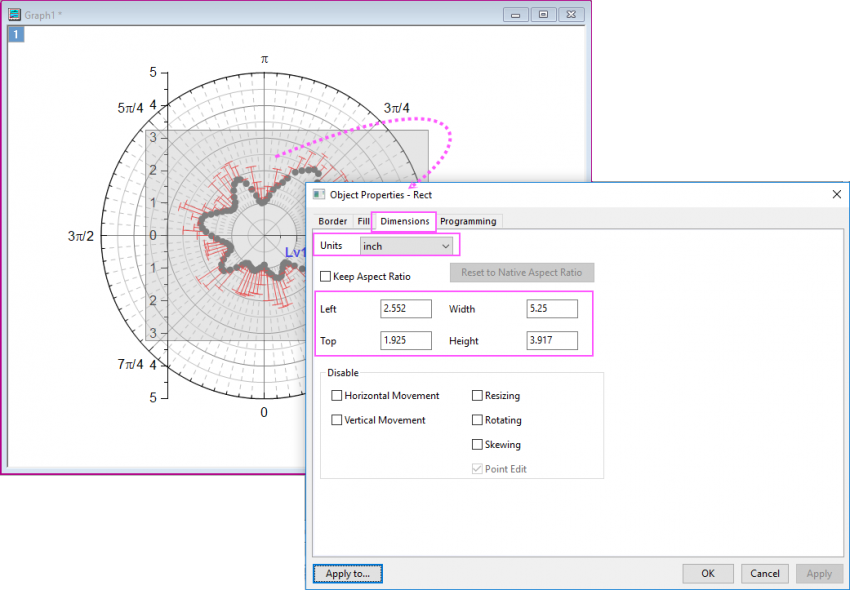
Task: Check the Skewing checkbox
Action: click(x=477, y=445)
